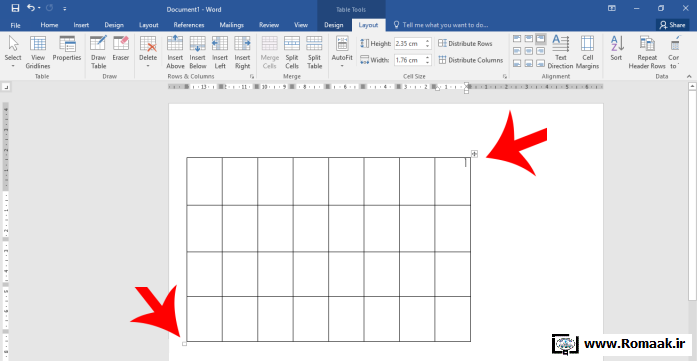697x361 pixels.
Task: Select the top-right cell alignment option
Action: [541, 39]
